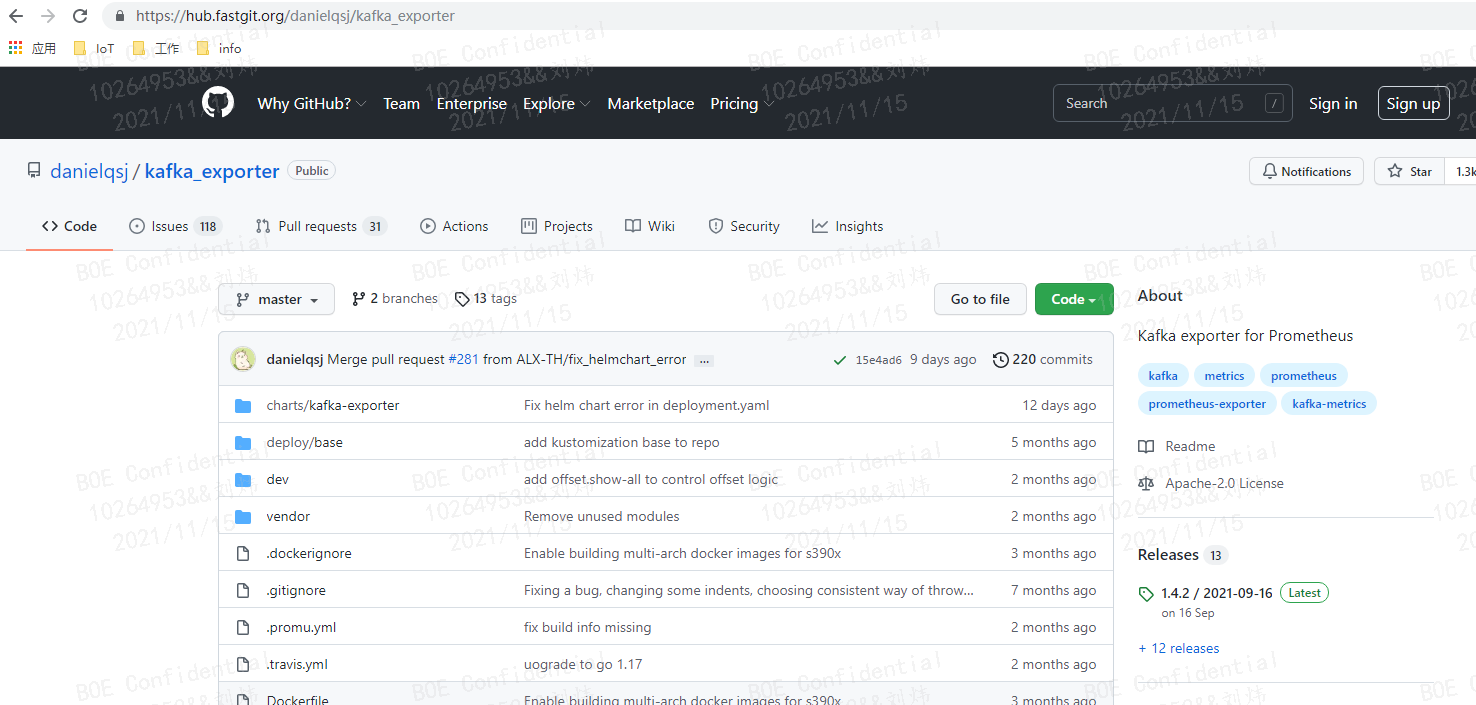The width and height of the screenshot is (1476, 705).
Task: Click the dev folder icon
Action: [242, 480]
